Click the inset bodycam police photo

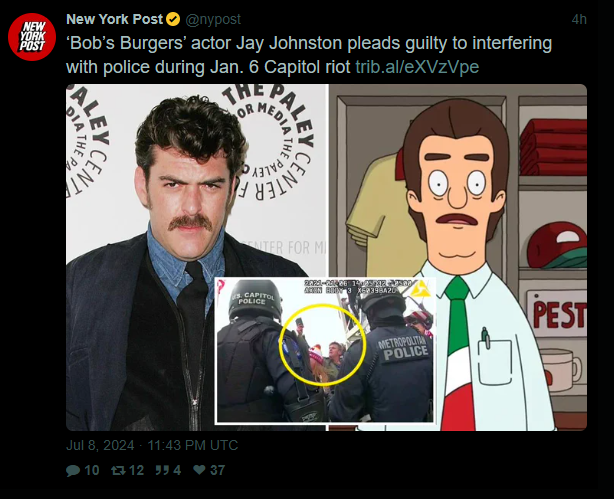tap(325, 351)
